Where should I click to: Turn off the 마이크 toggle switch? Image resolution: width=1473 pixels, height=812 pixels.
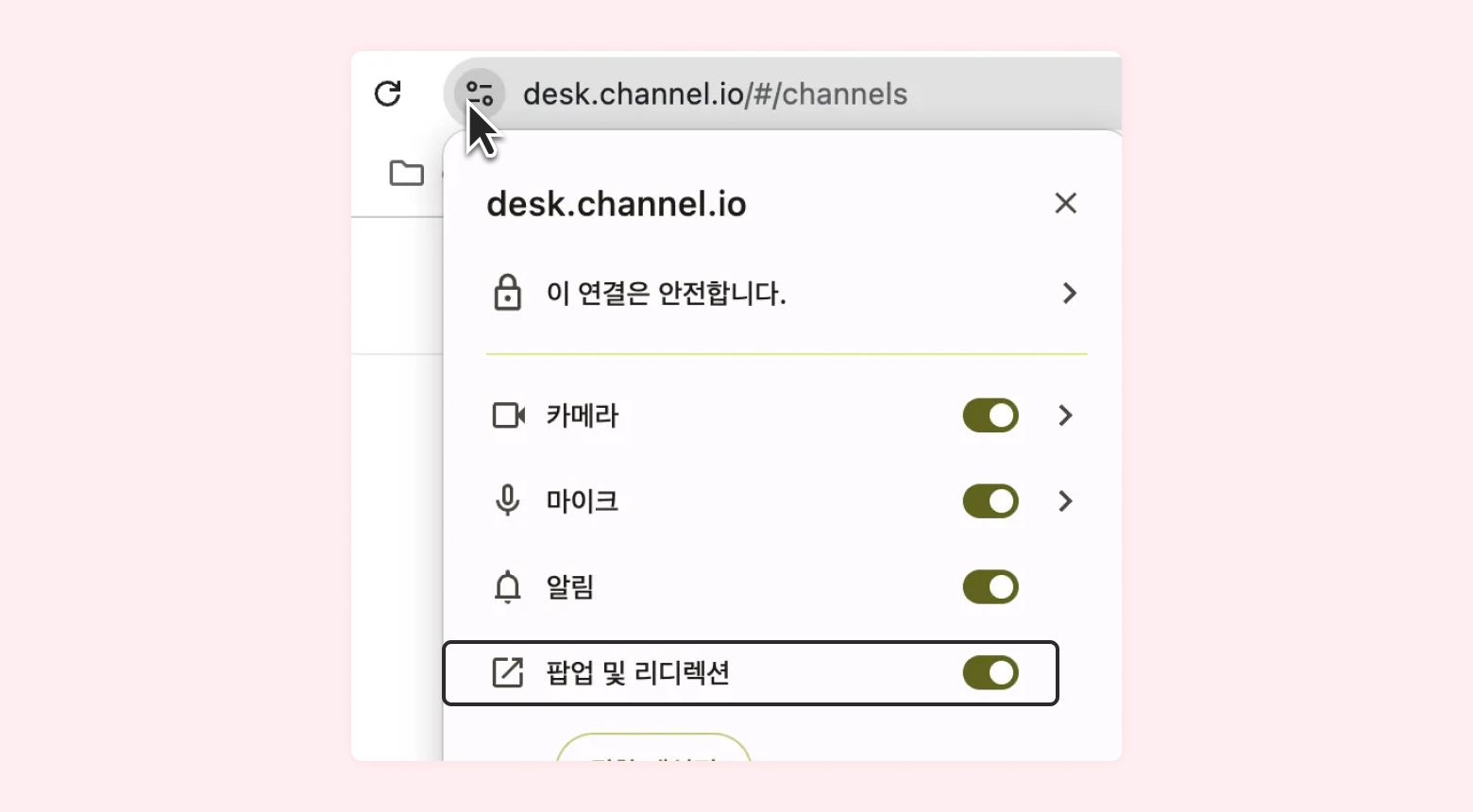pyautogui.click(x=990, y=501)
